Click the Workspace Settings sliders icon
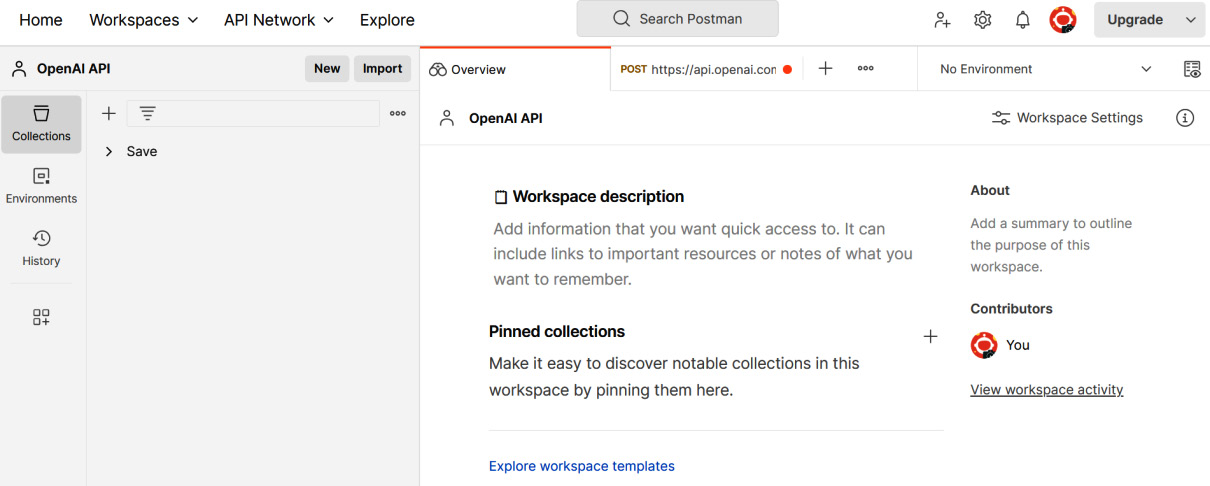The width and height of the screenshot is (1210, 486). 1000,118
